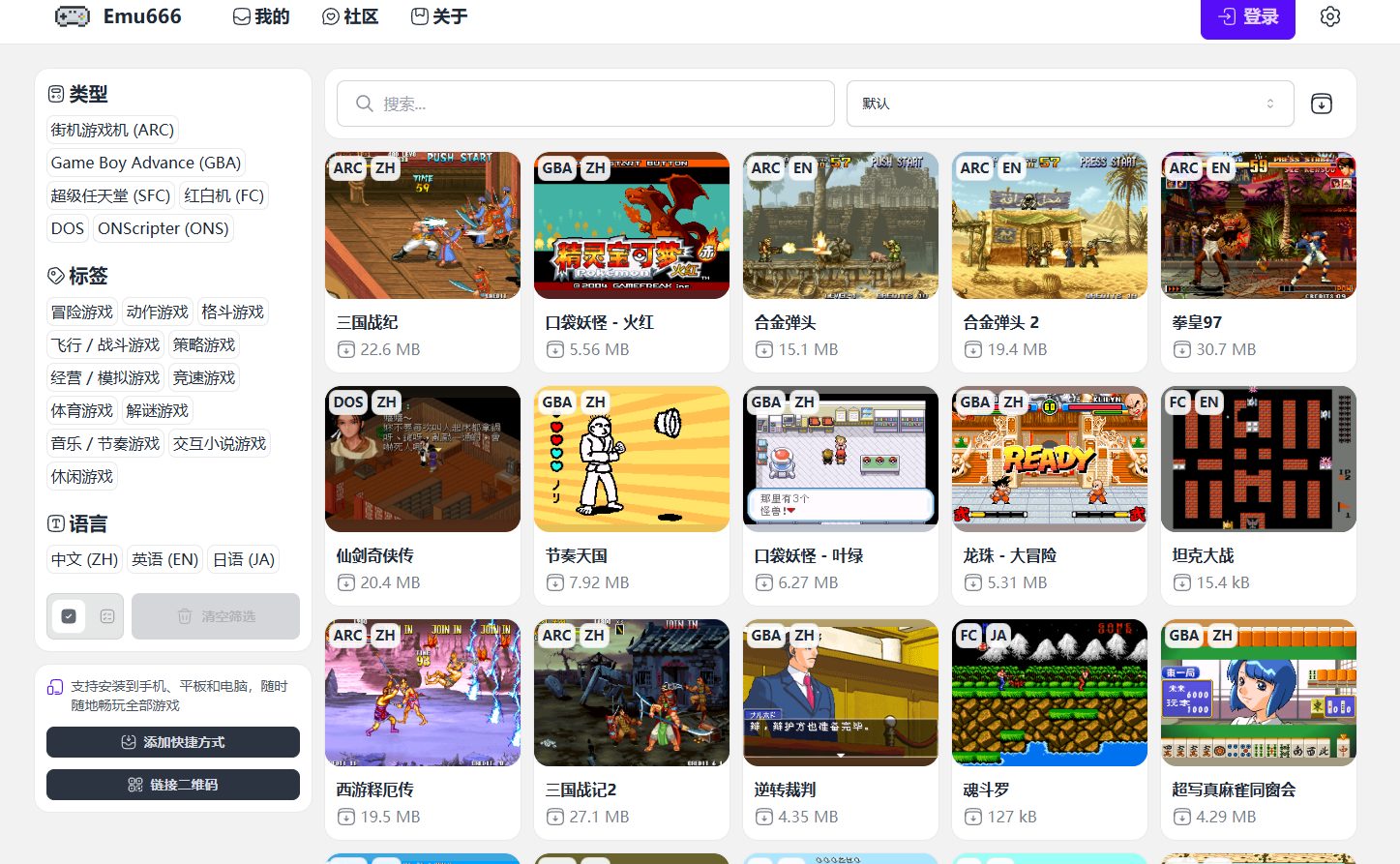Toggle the DOS type filter
This screenshot has width=1400, height=864.
pyautogui.click(x=68, y=228)
